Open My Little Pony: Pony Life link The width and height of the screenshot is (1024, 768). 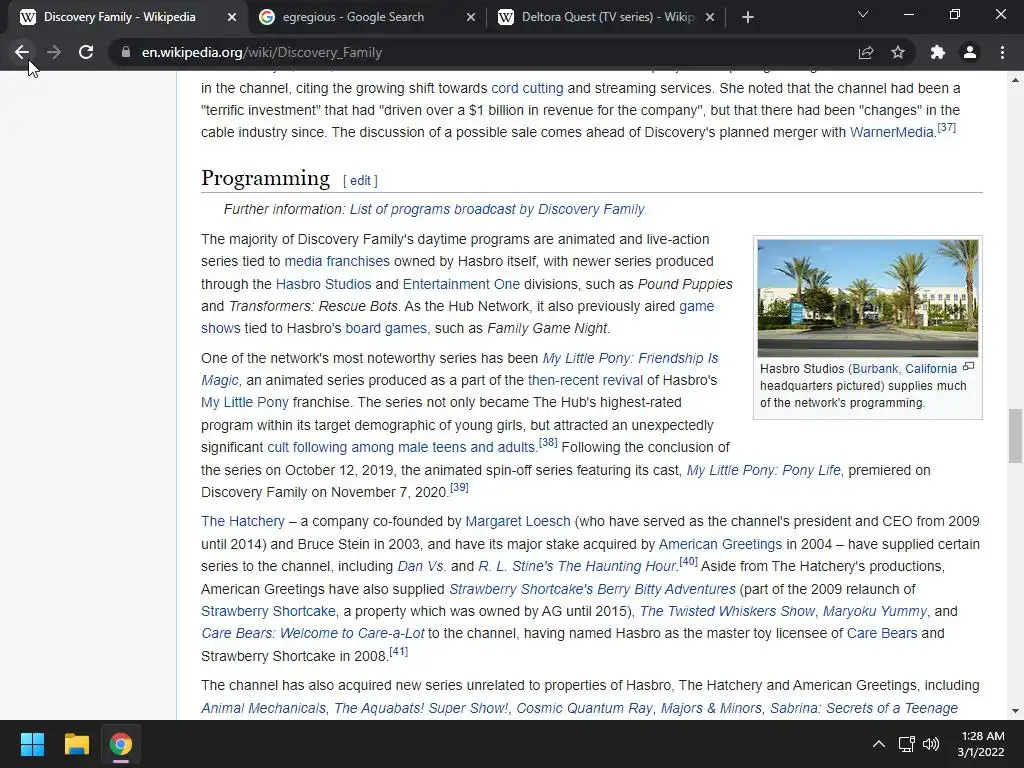coord(764,470)
